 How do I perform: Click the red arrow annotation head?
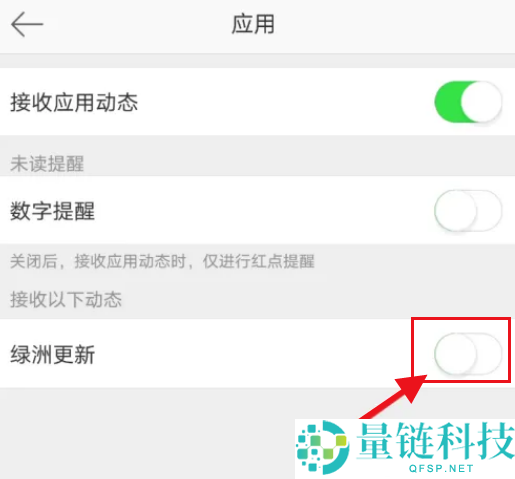click(410, 388)
